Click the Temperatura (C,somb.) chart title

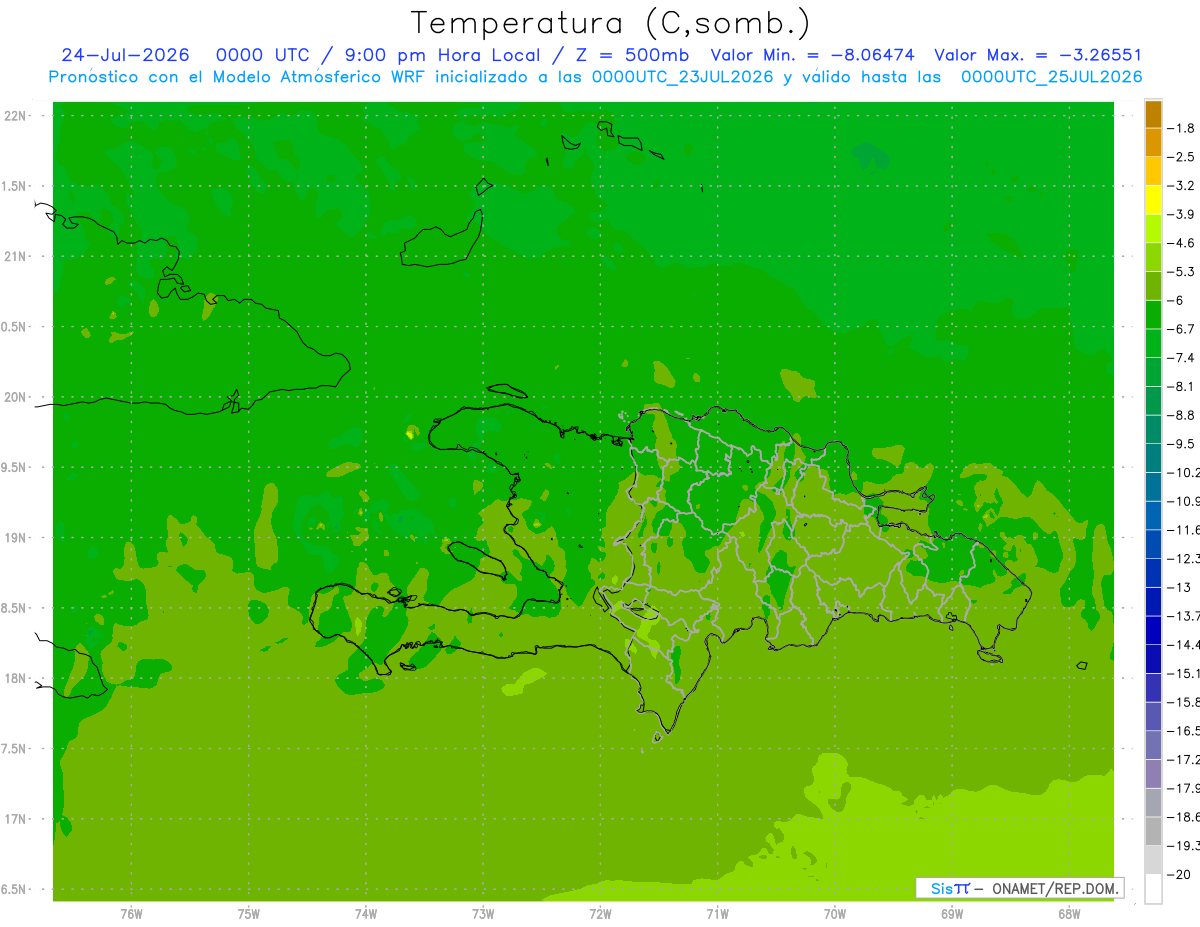click(x=610, y=23)
